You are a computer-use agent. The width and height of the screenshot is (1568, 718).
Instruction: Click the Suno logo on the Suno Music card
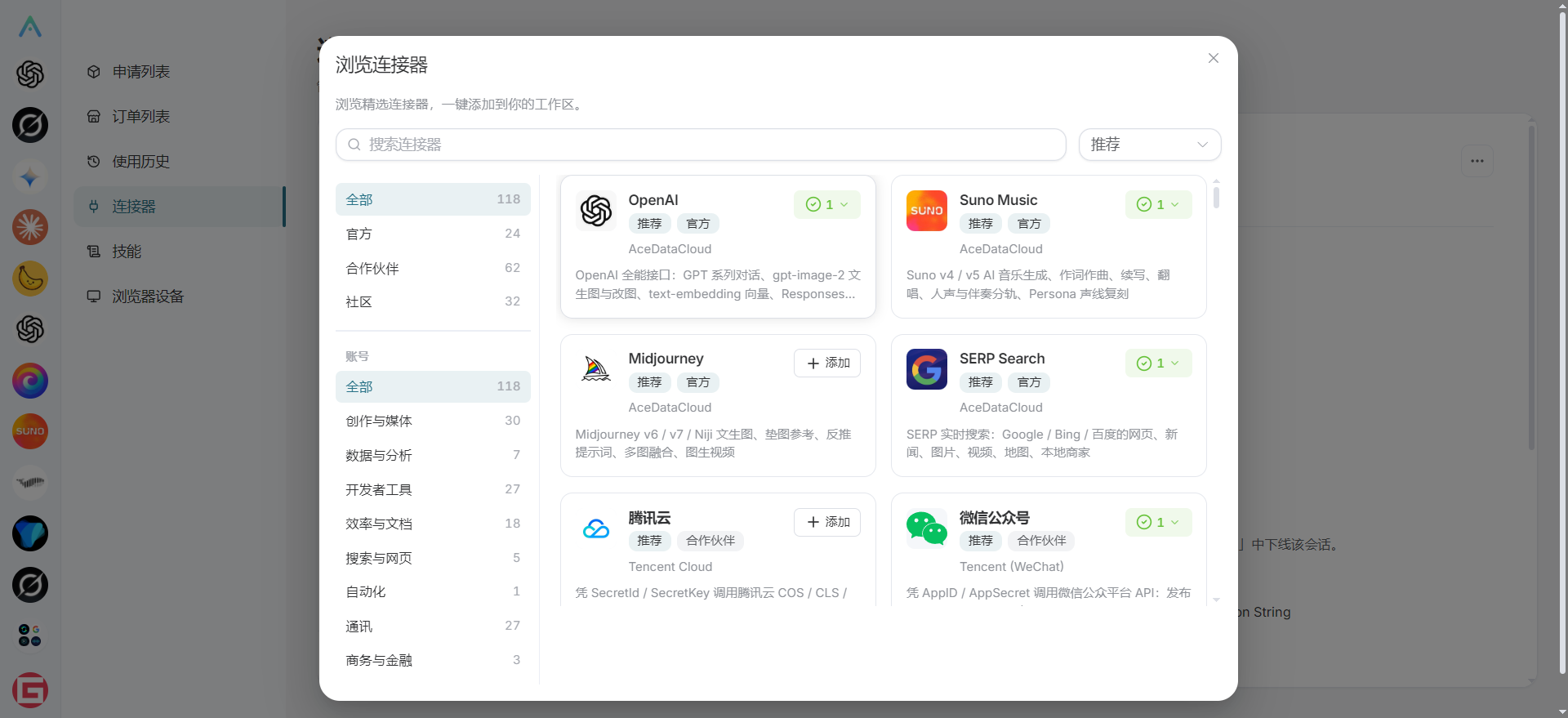[927, 211]
